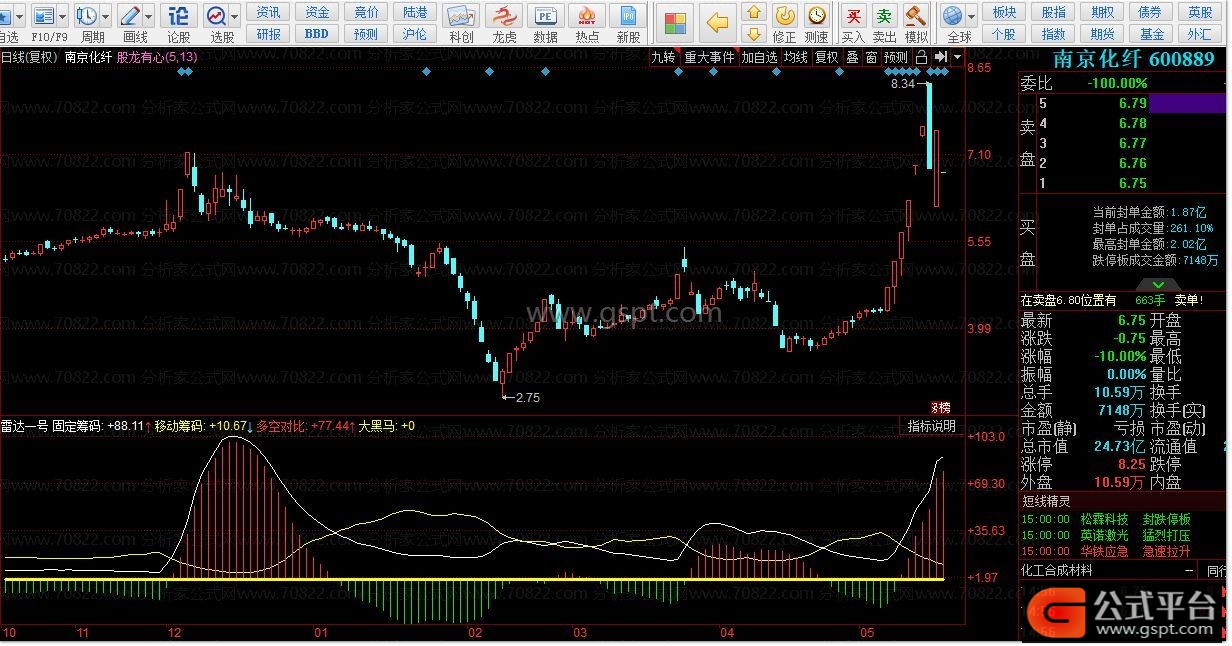Open the 期权 options tab

point(1102,12)
